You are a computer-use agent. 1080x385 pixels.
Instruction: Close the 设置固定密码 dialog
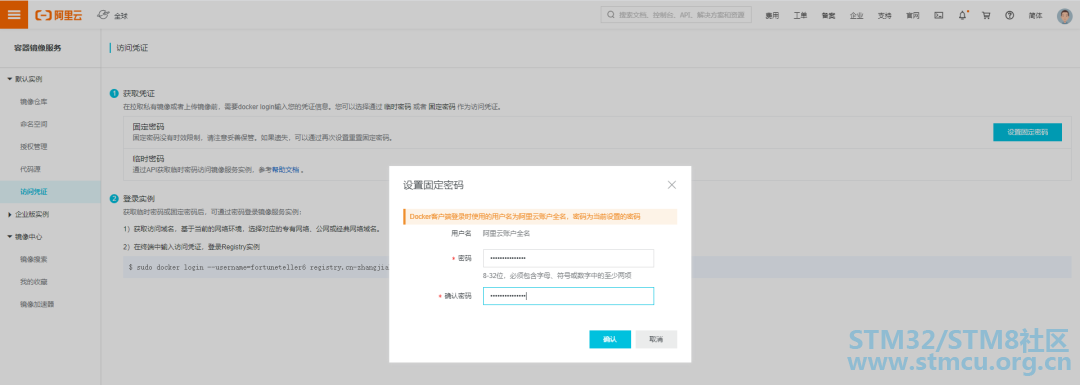coord(672,185)
